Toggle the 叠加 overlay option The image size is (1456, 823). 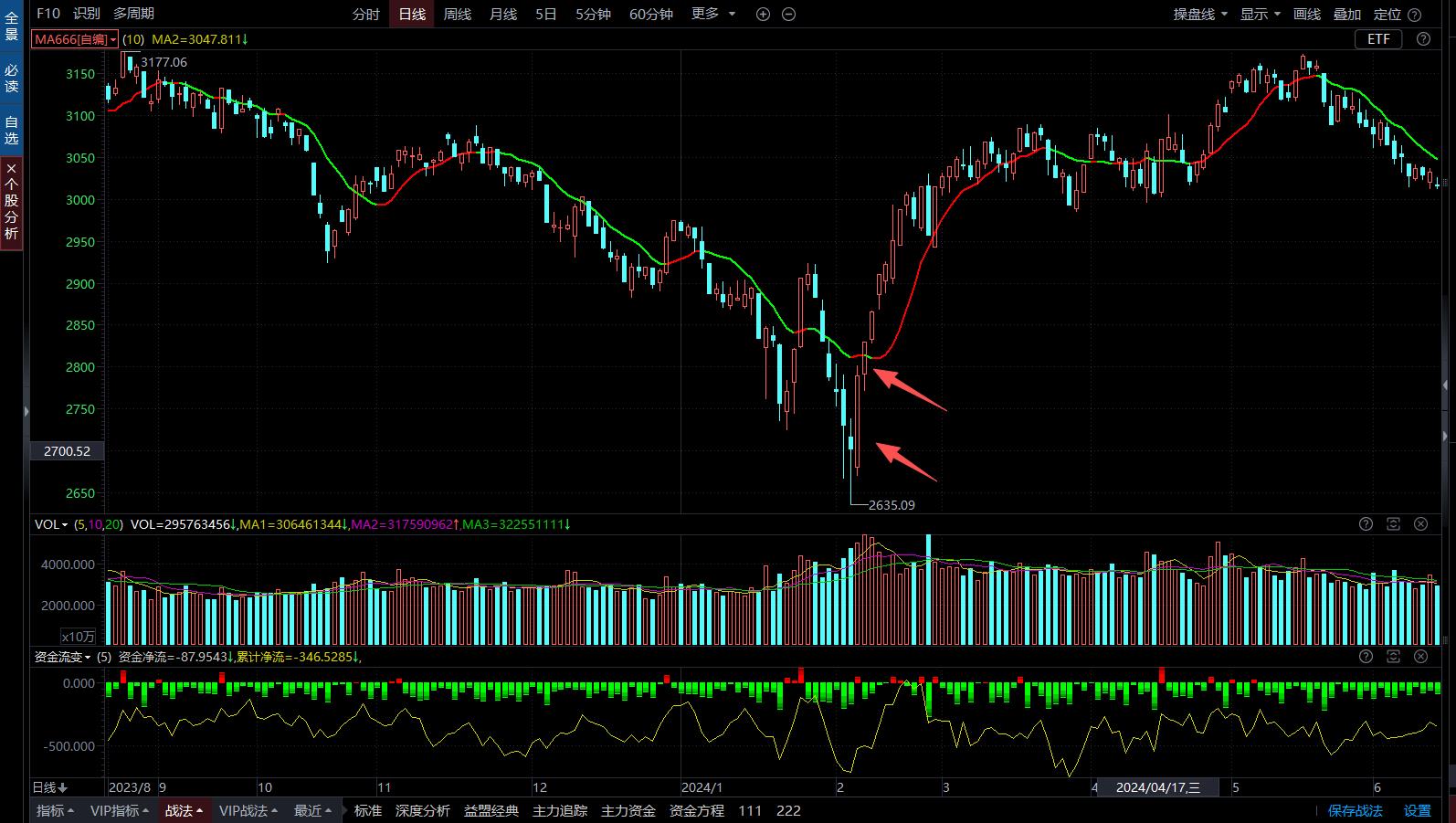click(1346, 14)
